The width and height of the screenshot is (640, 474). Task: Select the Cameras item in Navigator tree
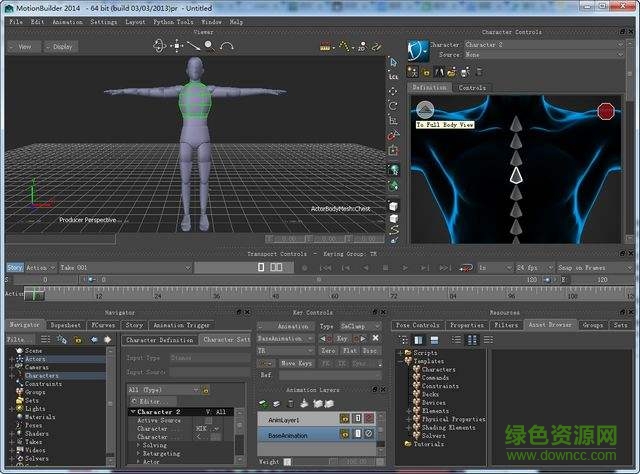coord(38,367)
